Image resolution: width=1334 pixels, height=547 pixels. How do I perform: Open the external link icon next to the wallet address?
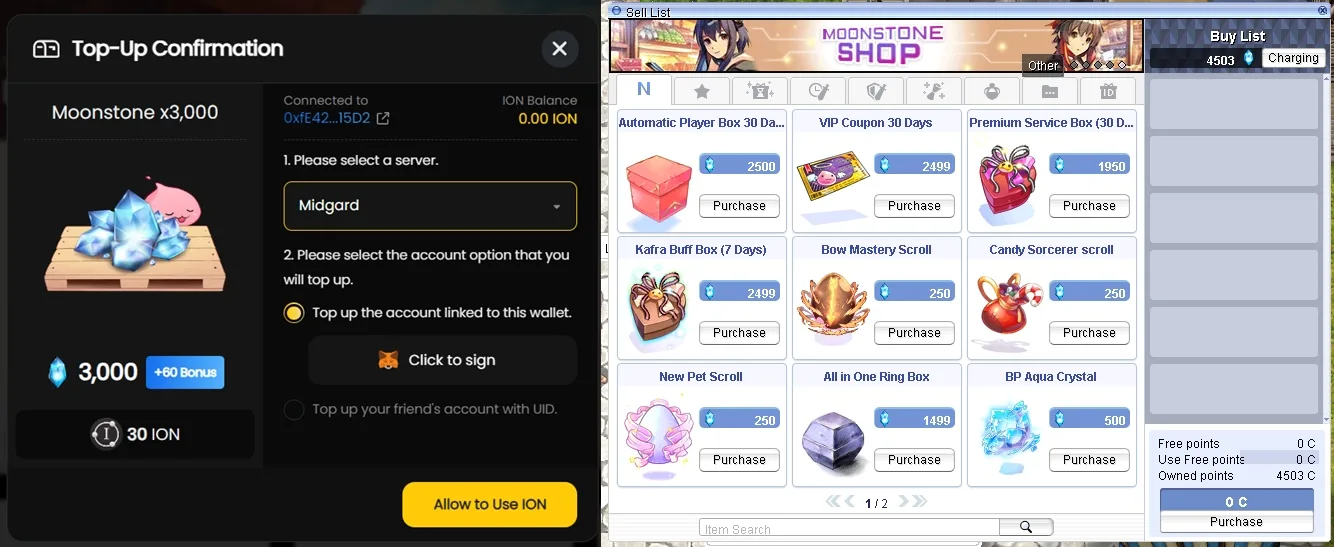coord(382,118)
